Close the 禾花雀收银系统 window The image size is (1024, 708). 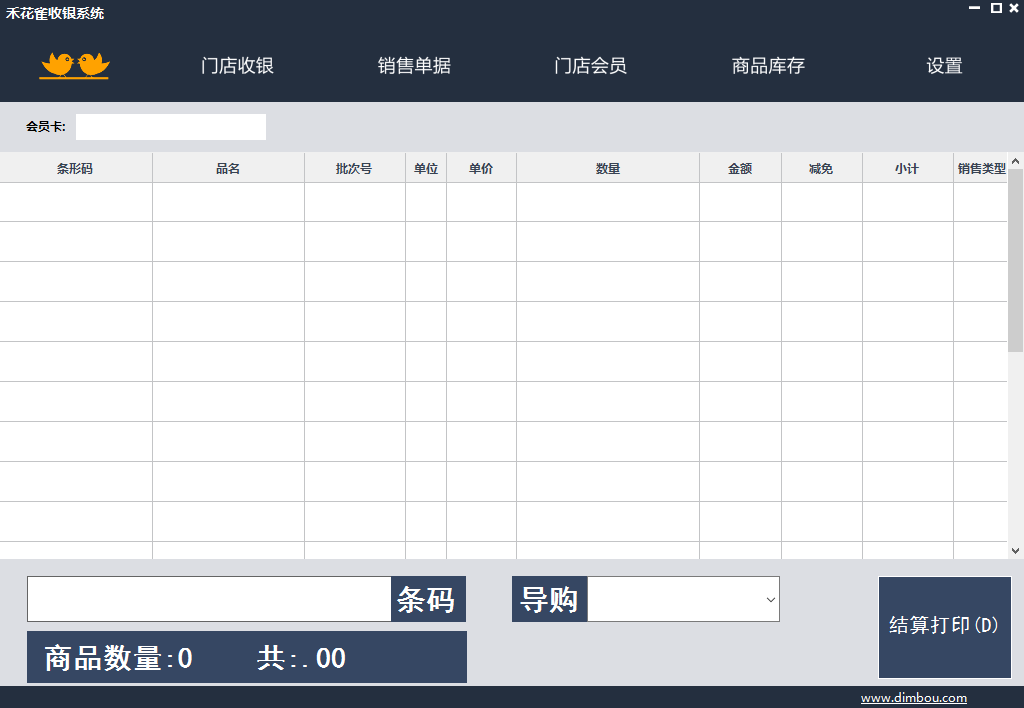click(1014, 8)
